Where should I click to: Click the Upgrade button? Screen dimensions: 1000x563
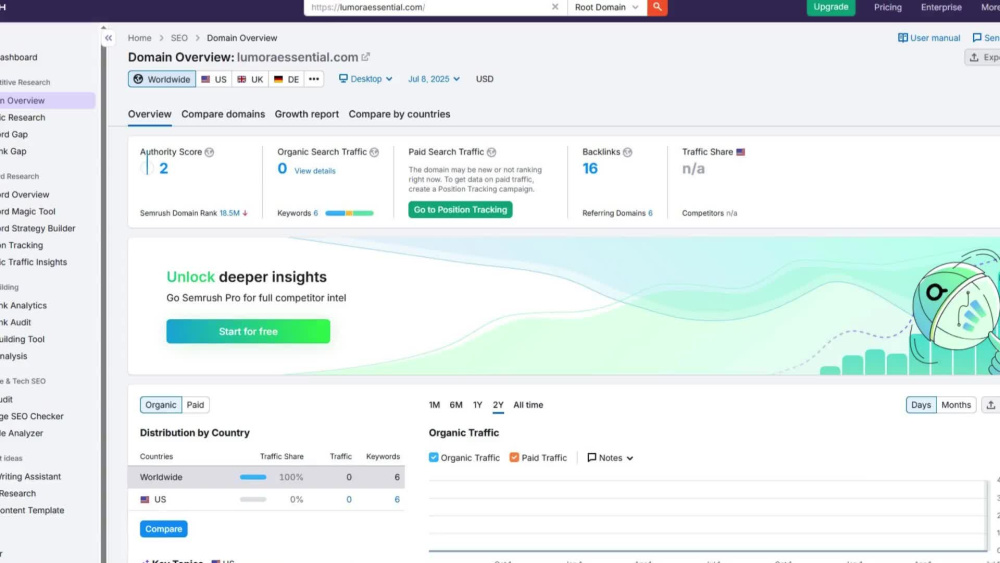pyautogui.click(x=830, y=7)
